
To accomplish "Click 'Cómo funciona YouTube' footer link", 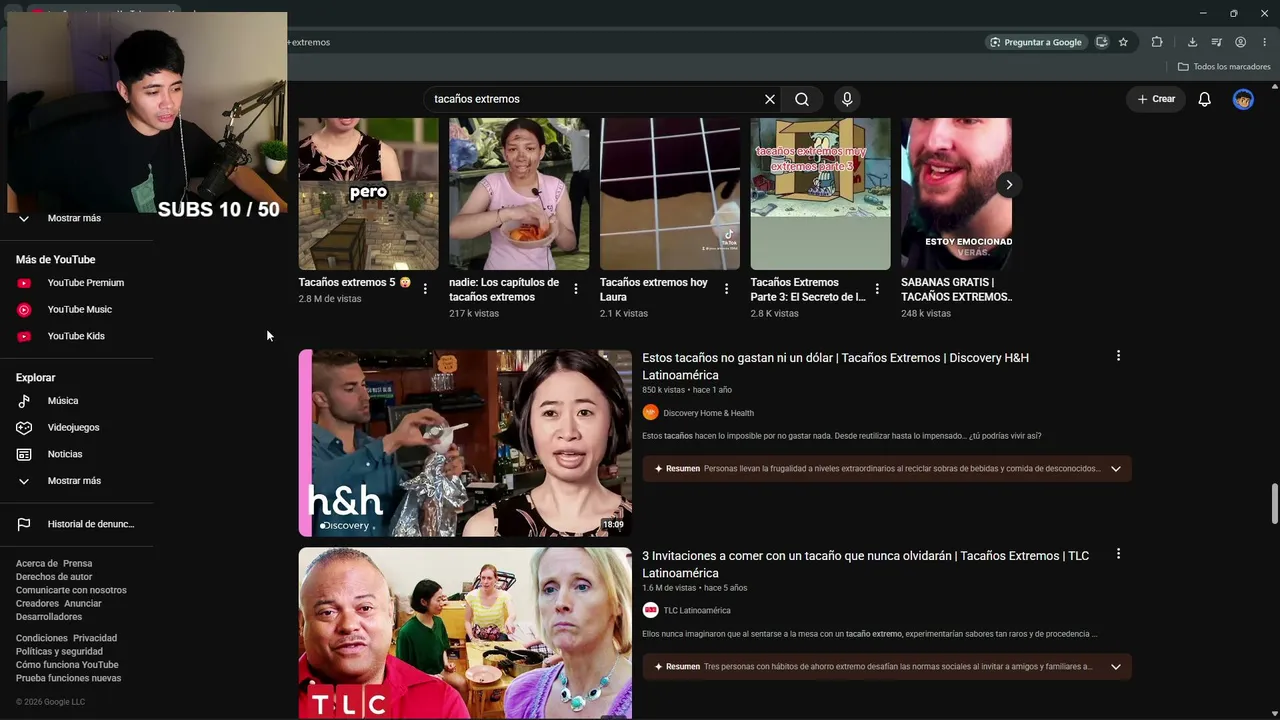I will point(67,665).
